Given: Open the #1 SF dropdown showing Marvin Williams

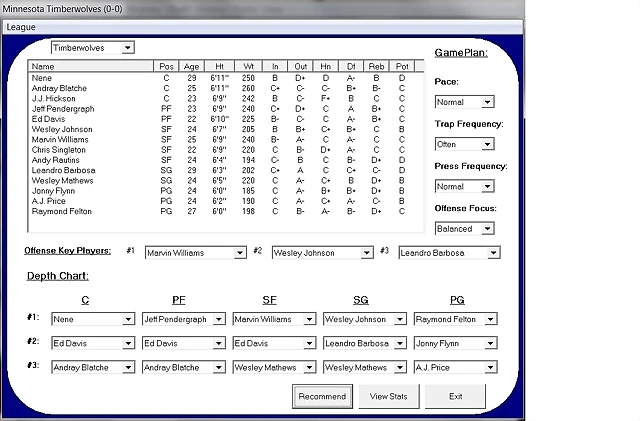Looking at the screenshot, I should point(274,319).
